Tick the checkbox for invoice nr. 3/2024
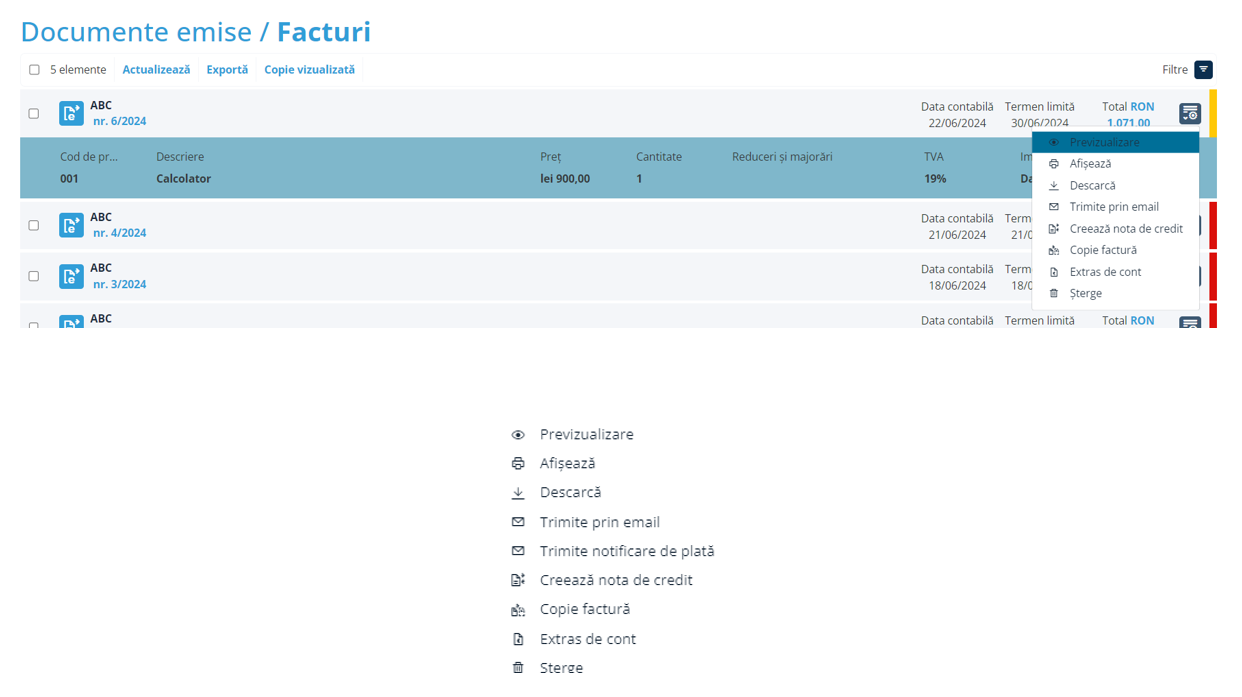 [x=34, y=276]
